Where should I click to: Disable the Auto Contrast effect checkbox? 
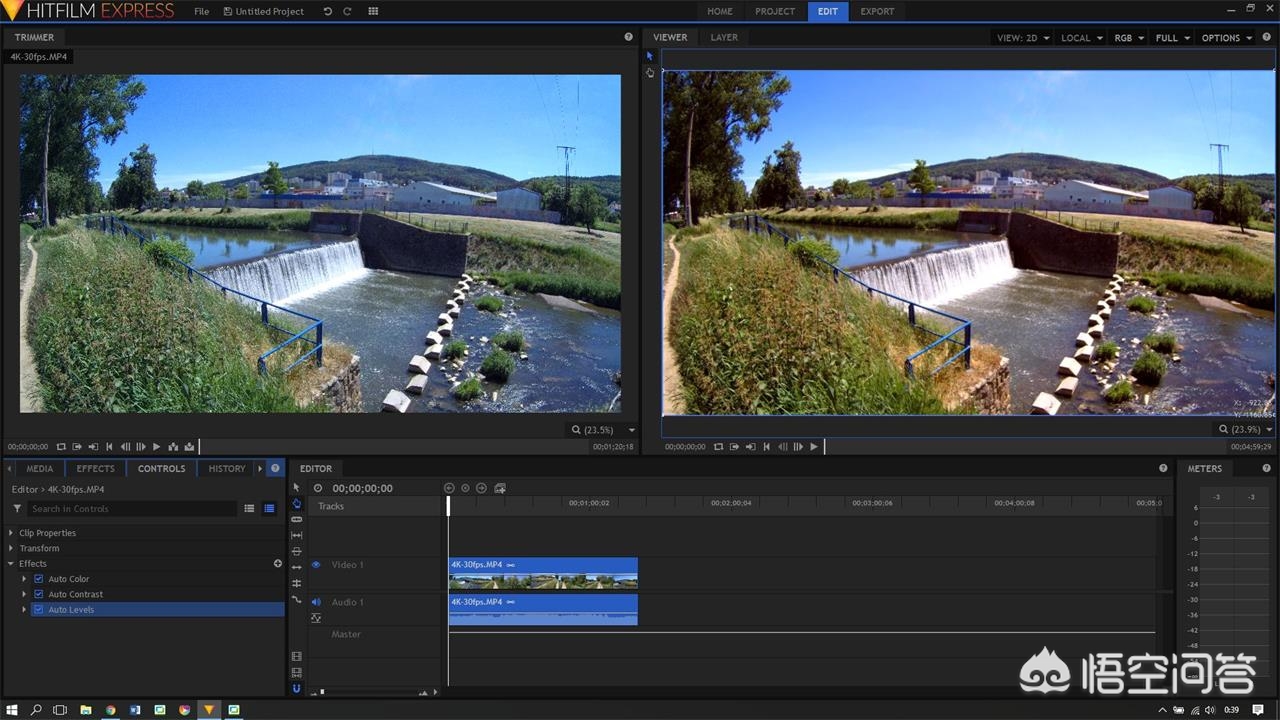[x=39, y=594]
